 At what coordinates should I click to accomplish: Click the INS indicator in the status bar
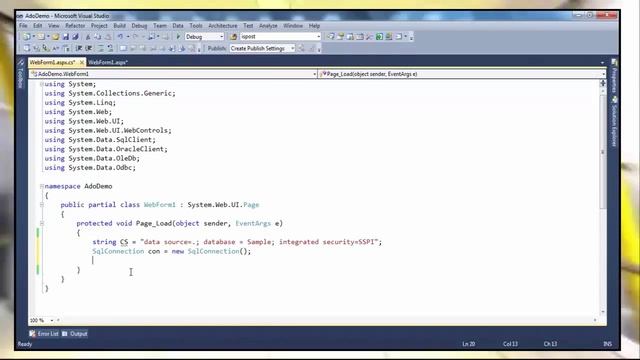coord(607,344)
